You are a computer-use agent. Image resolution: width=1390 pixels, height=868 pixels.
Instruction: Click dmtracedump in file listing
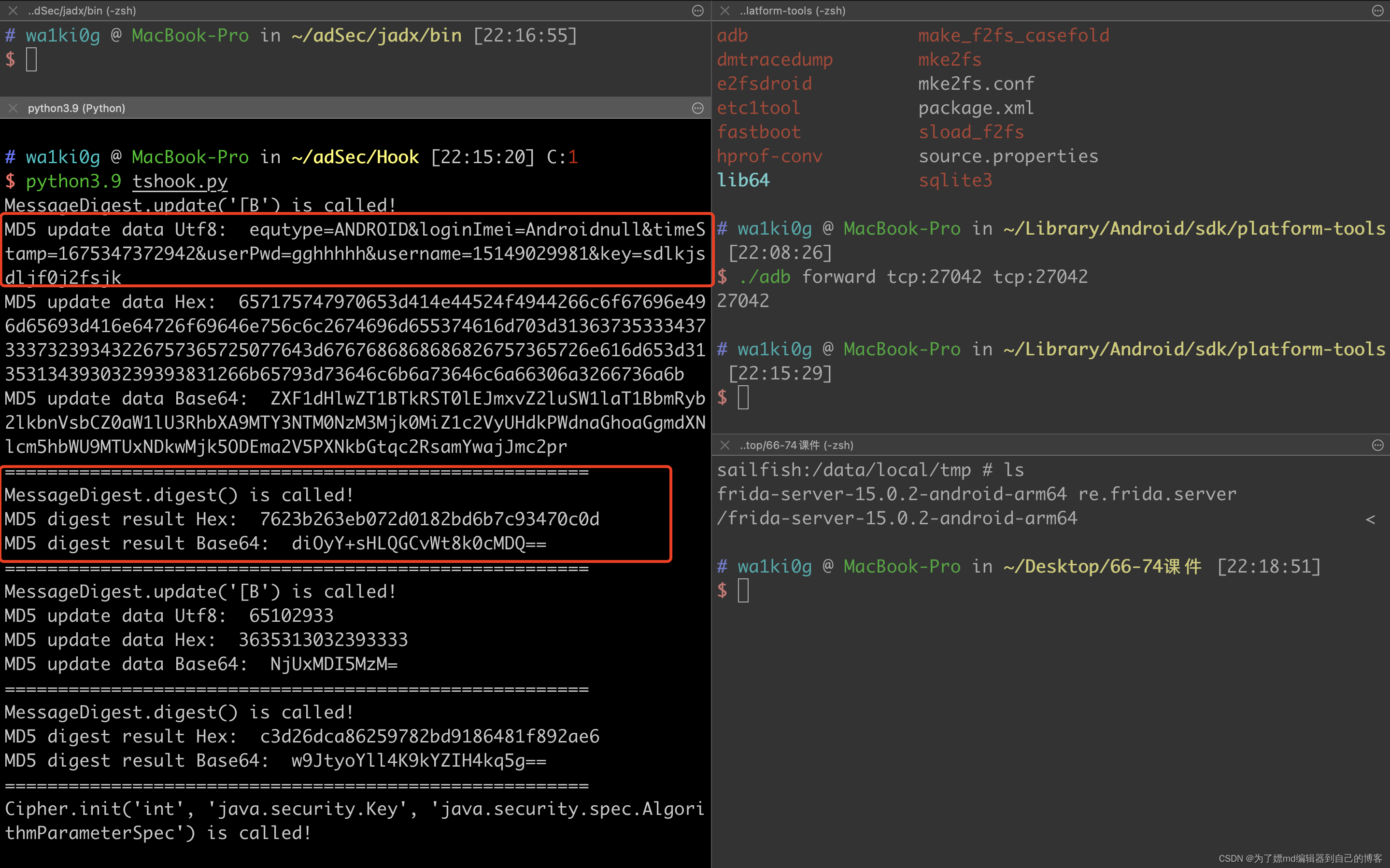pos(775,60)
